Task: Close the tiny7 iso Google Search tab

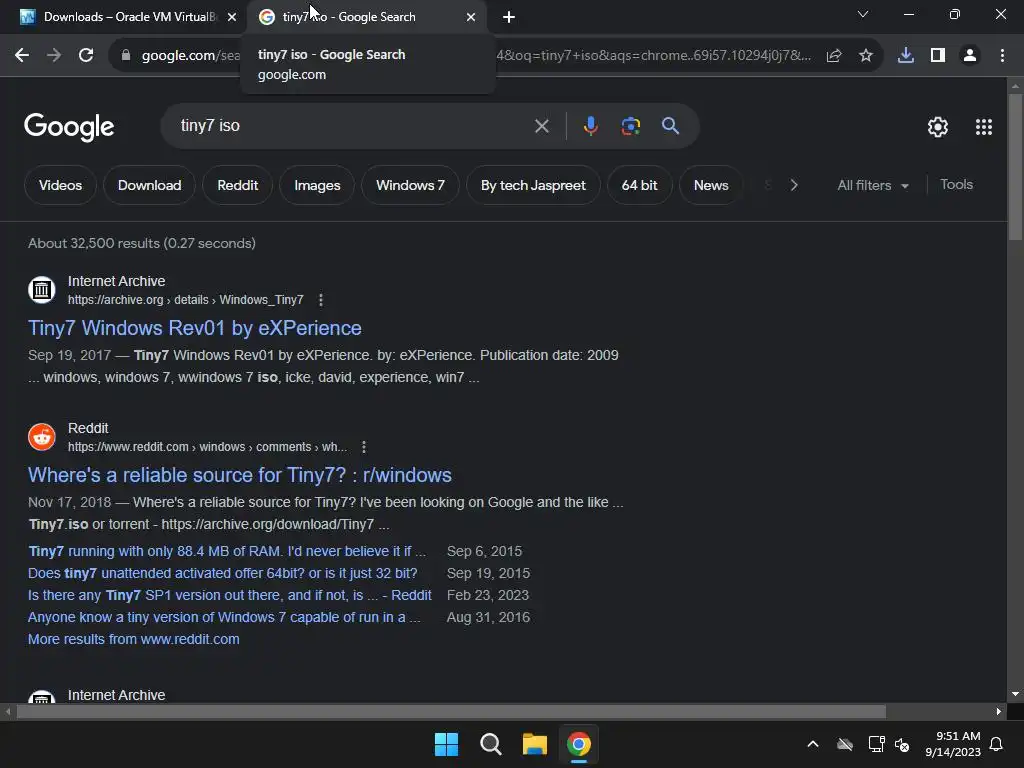Action: [x=471, y=17]
